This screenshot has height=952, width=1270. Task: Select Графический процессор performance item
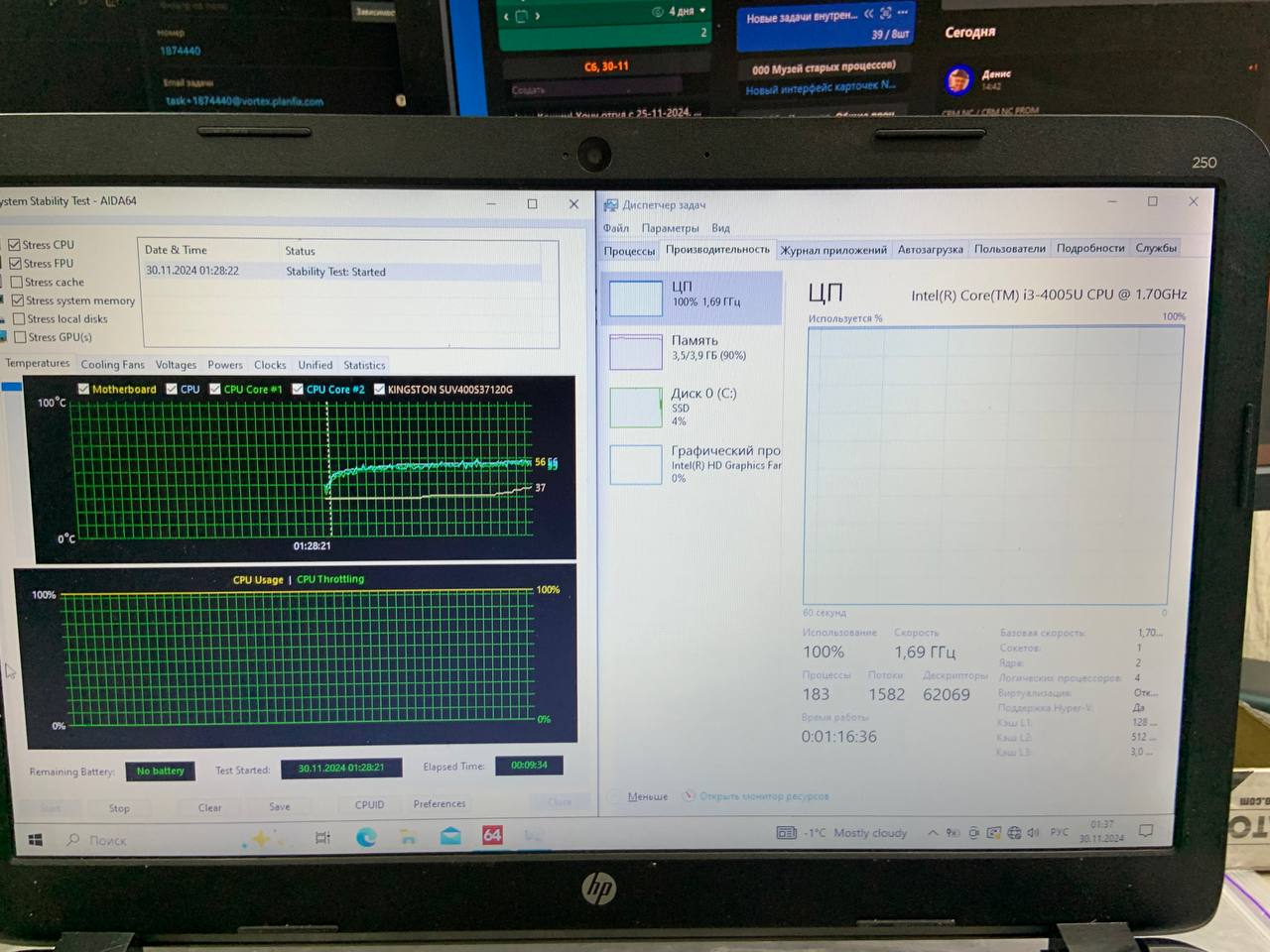(694, 463)
